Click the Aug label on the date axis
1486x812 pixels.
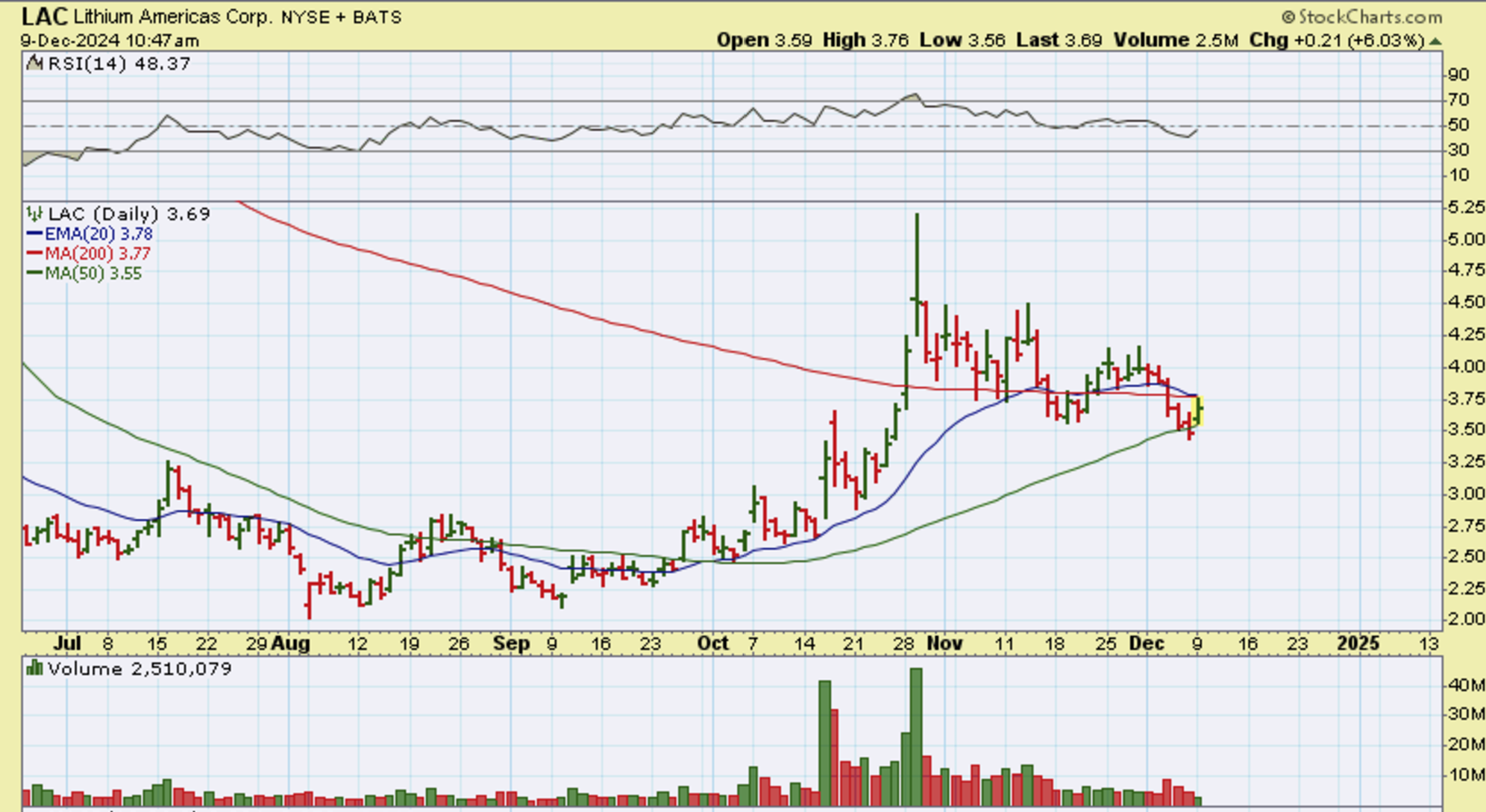pyautogui.click(x=291, y=643)
